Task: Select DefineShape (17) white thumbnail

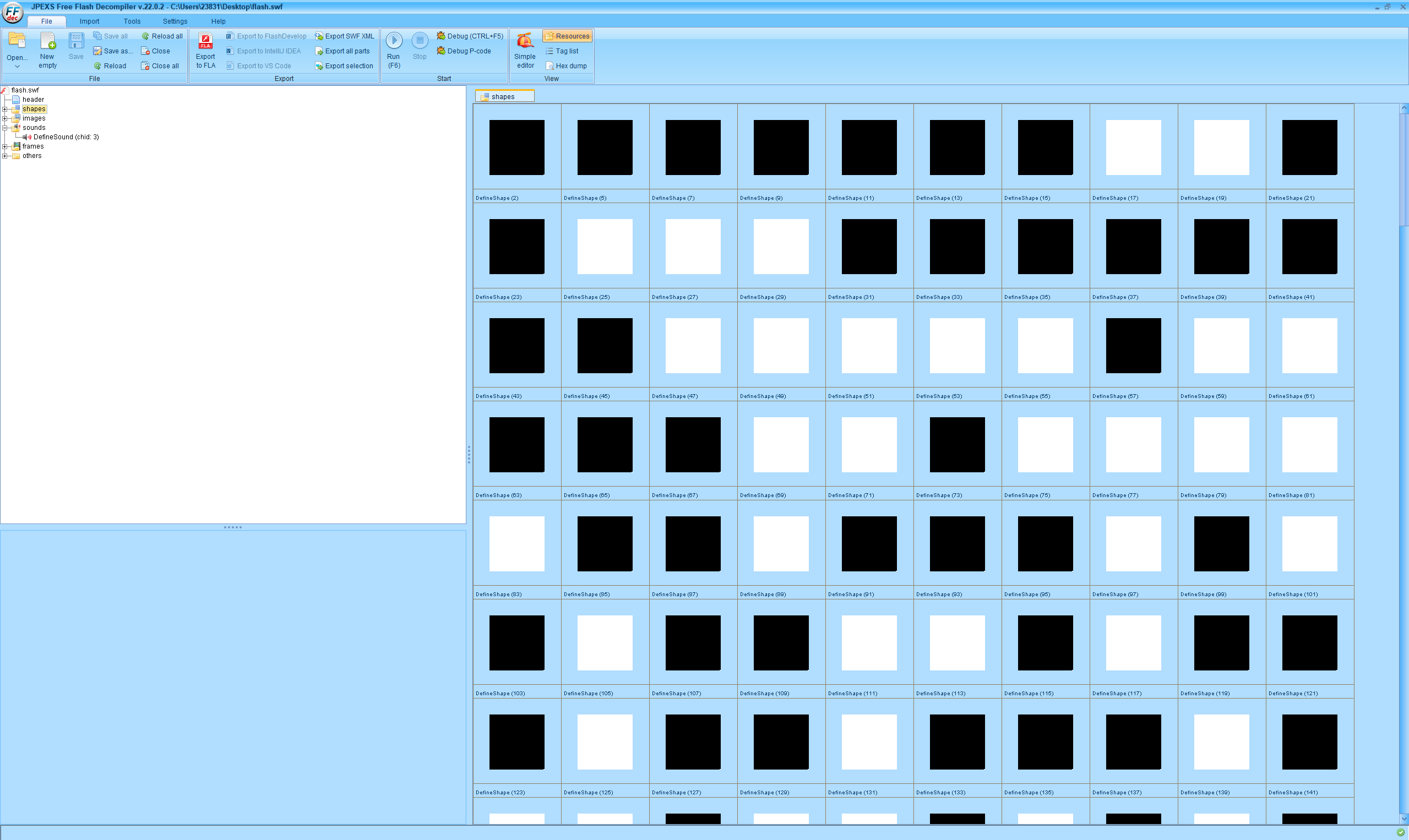Action: [1133, 147]
